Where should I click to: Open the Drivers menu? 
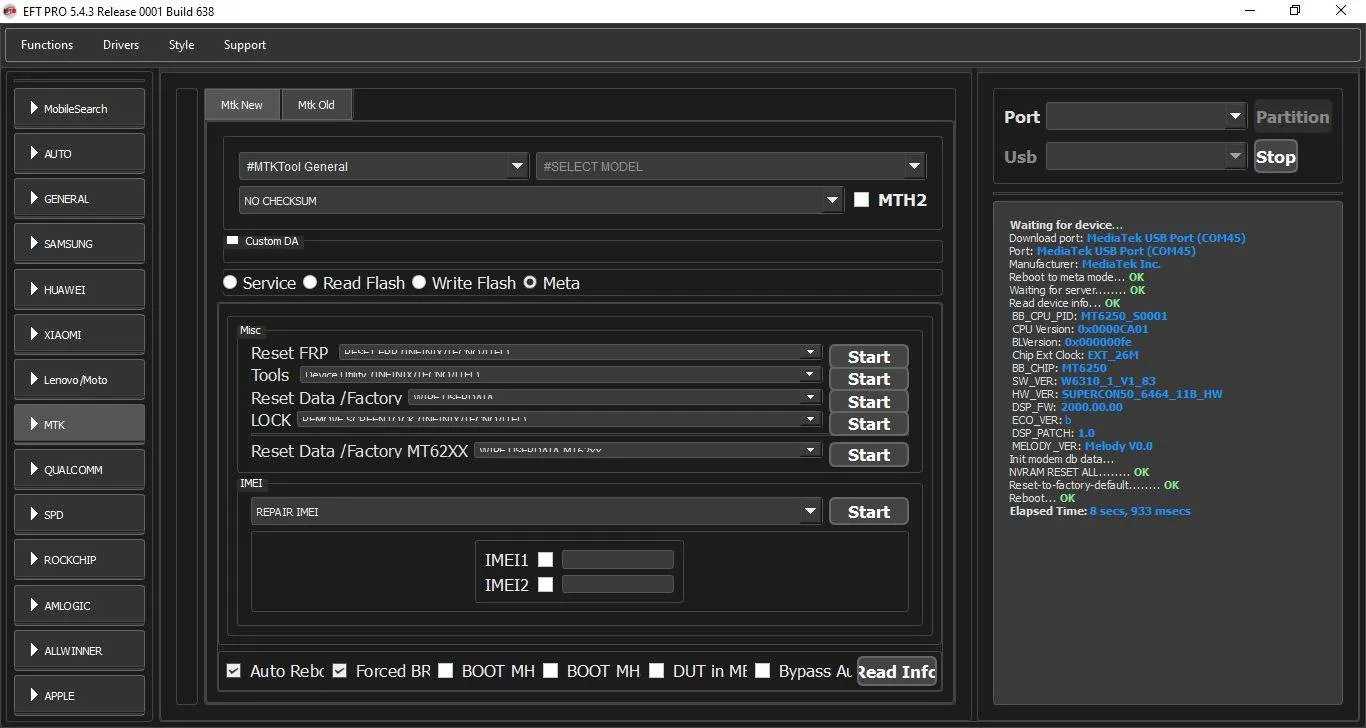tap(121, 45)
